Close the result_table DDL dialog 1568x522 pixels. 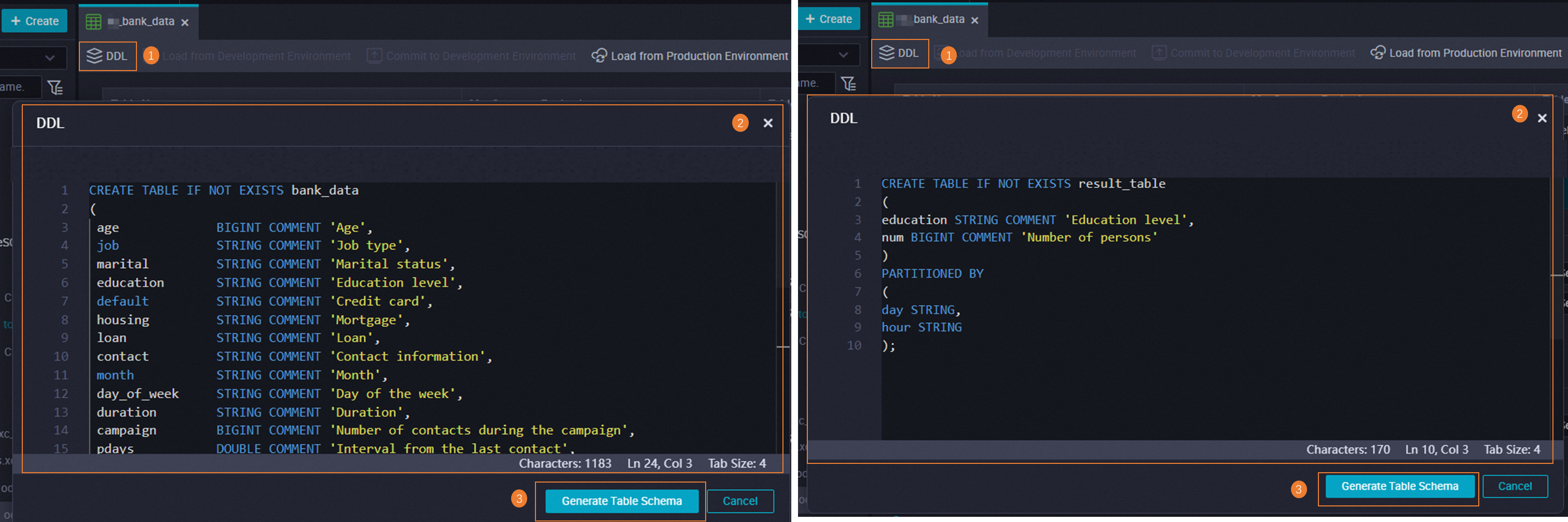click(x=1542, y=118)
